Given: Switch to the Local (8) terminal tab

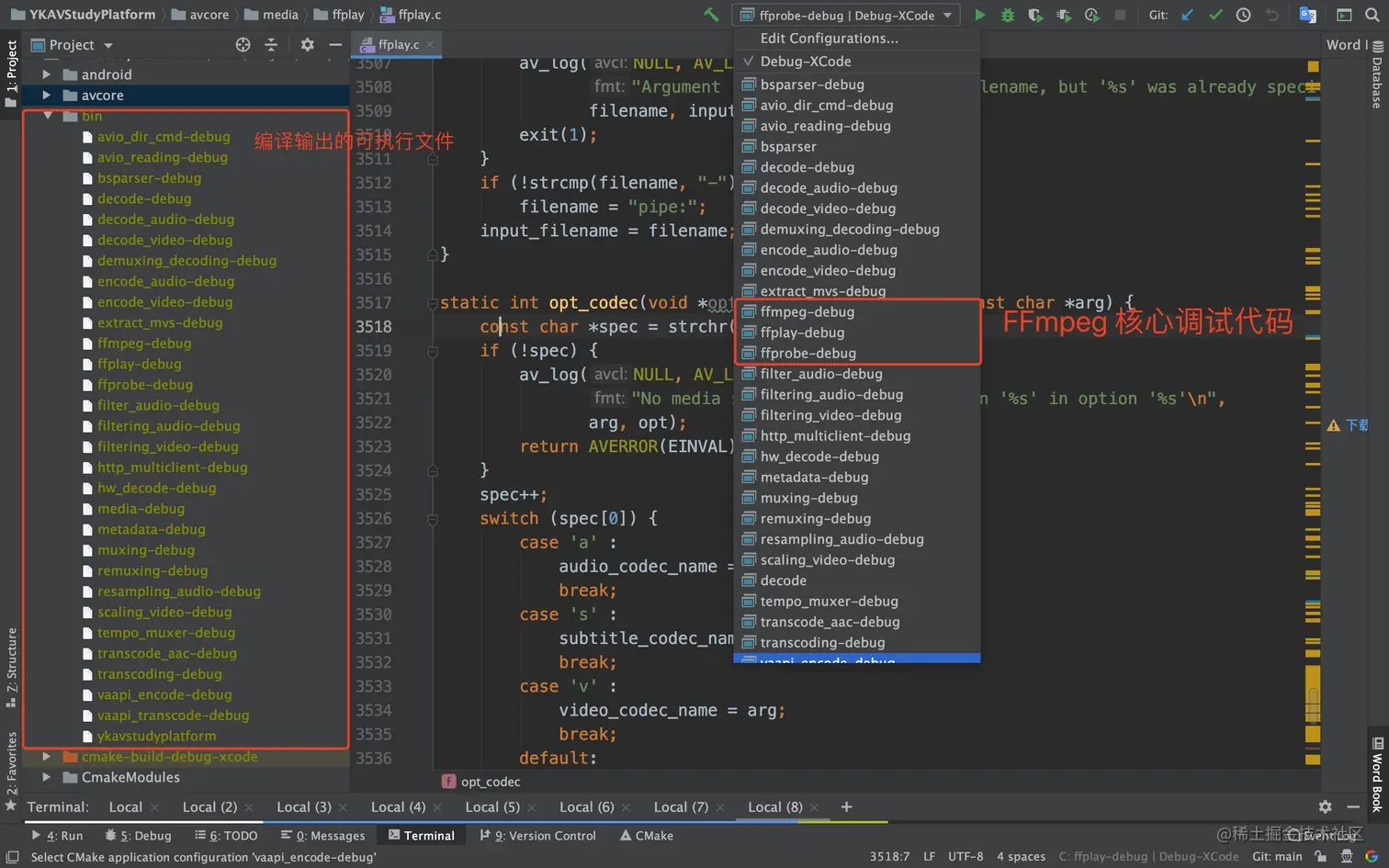Looking at the screenshot, I should [x=774, y=806].
